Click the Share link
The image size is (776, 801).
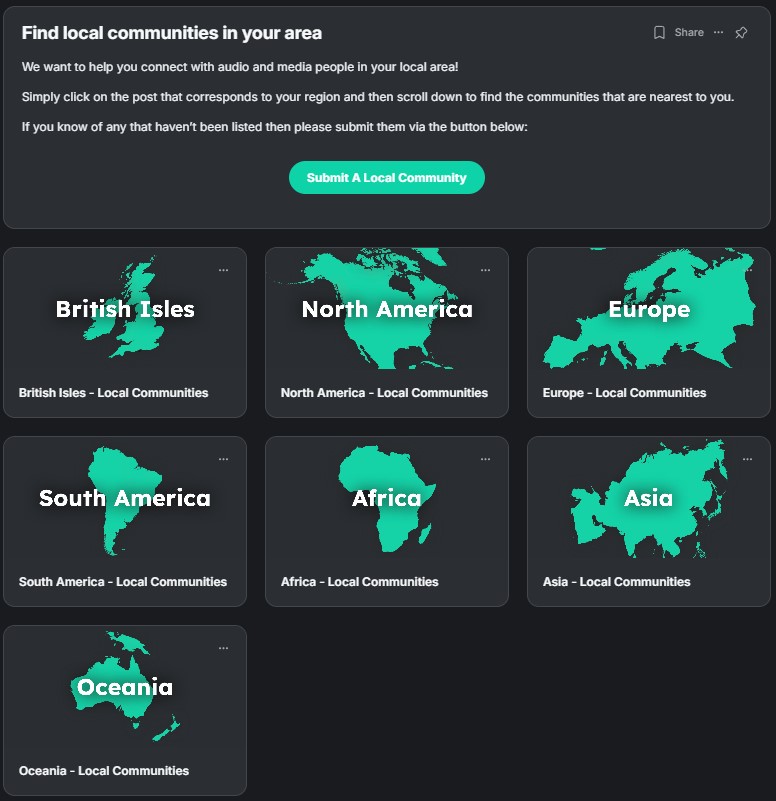[689, 33]
